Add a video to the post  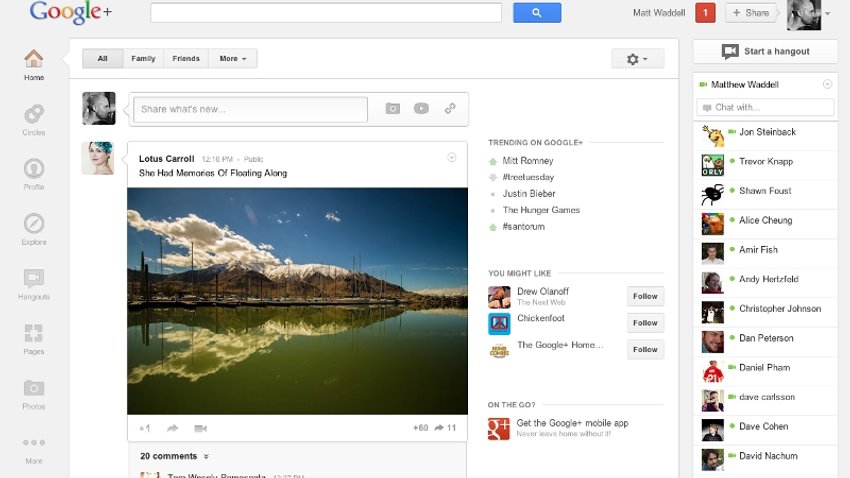tap(421, 108)
